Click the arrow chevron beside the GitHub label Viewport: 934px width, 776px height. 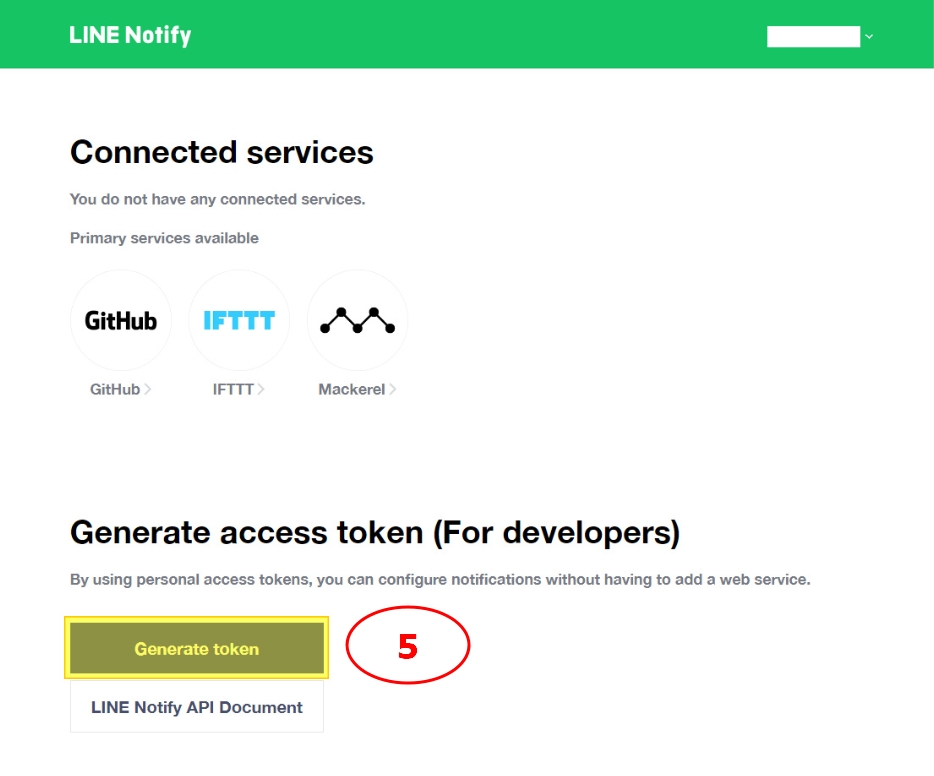148,389
